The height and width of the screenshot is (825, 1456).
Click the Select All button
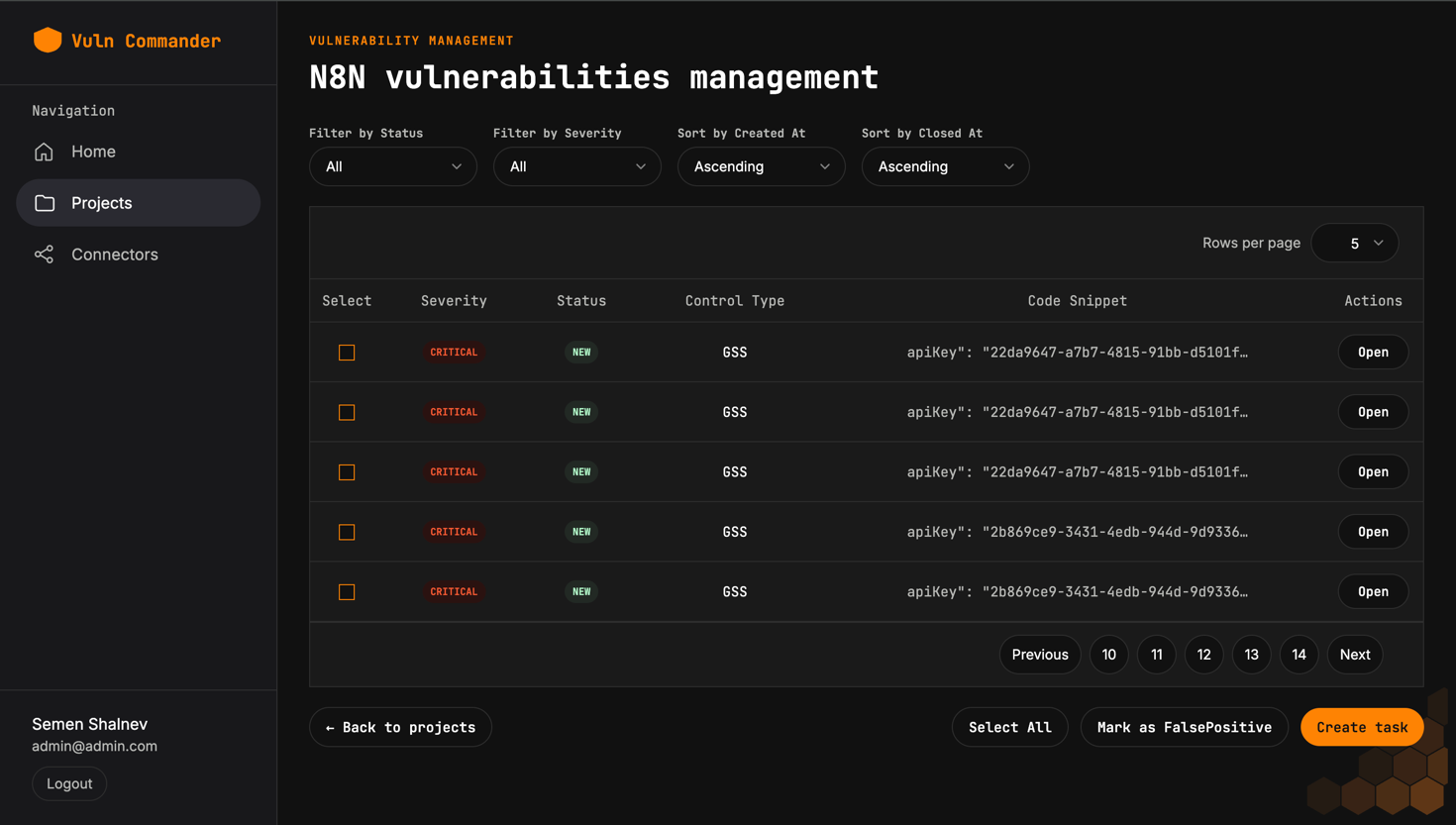coord(1010,727)
